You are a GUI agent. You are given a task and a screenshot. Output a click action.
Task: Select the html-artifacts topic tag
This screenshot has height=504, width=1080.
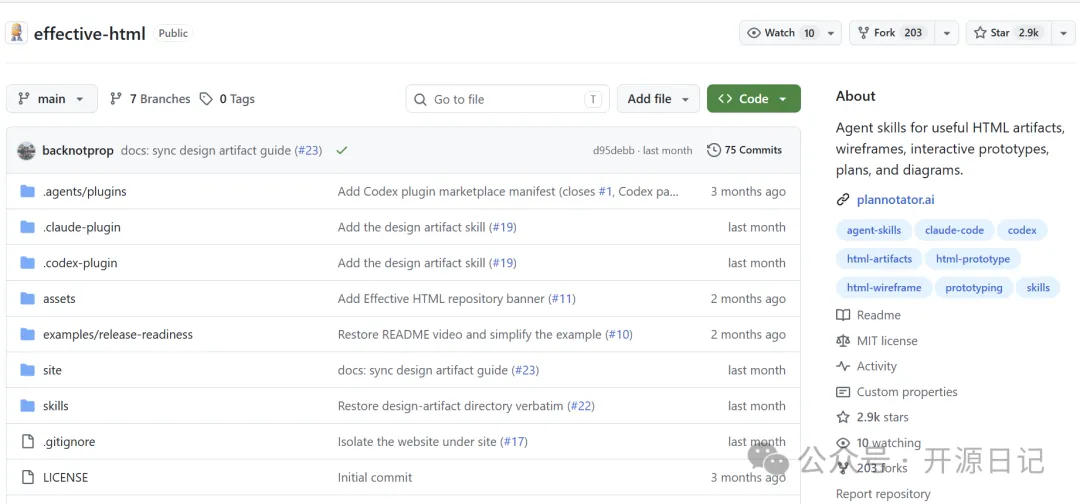tap(880, 260)
